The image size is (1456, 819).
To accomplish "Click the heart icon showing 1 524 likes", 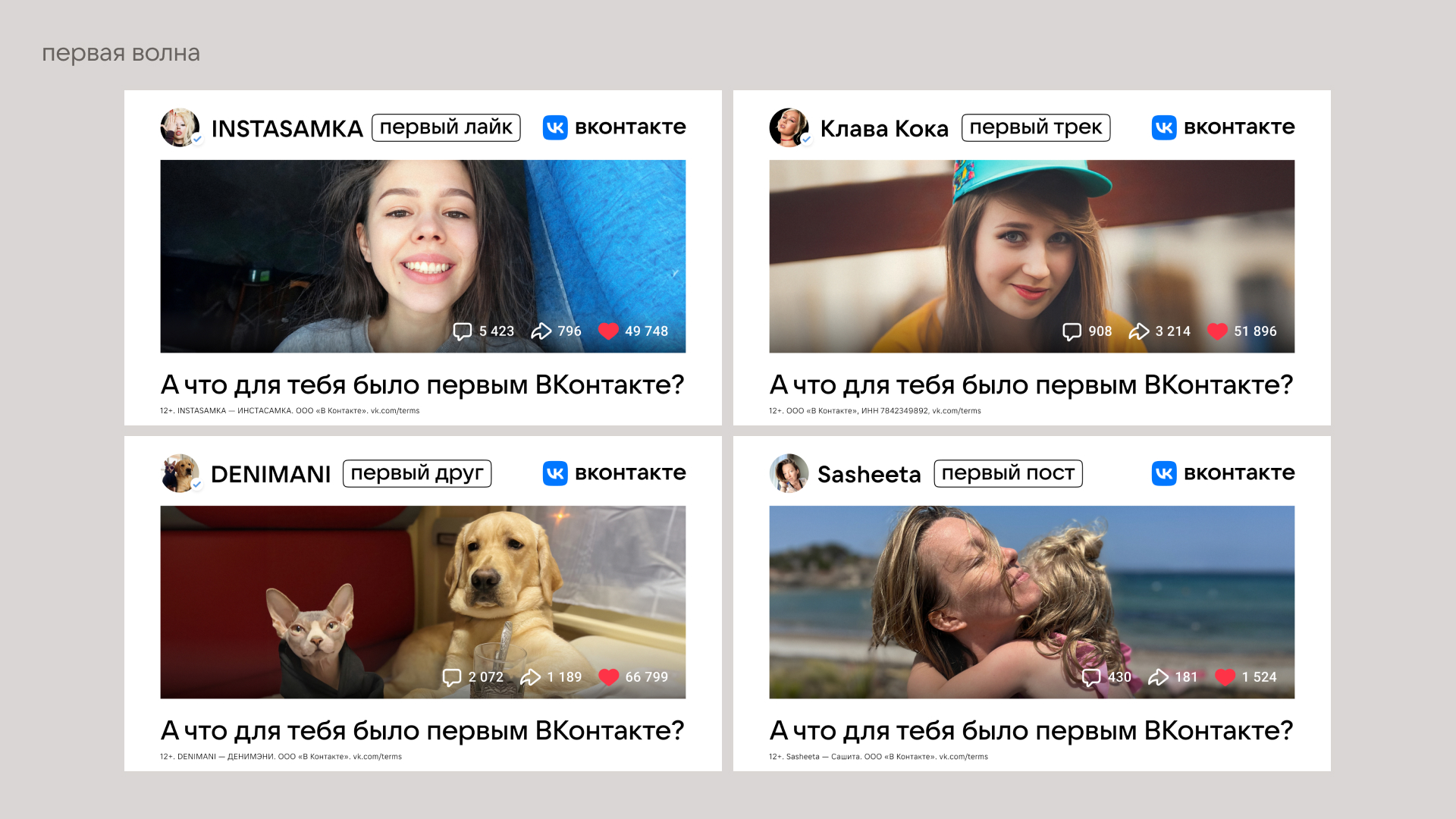I will [x=1225, y=677].
